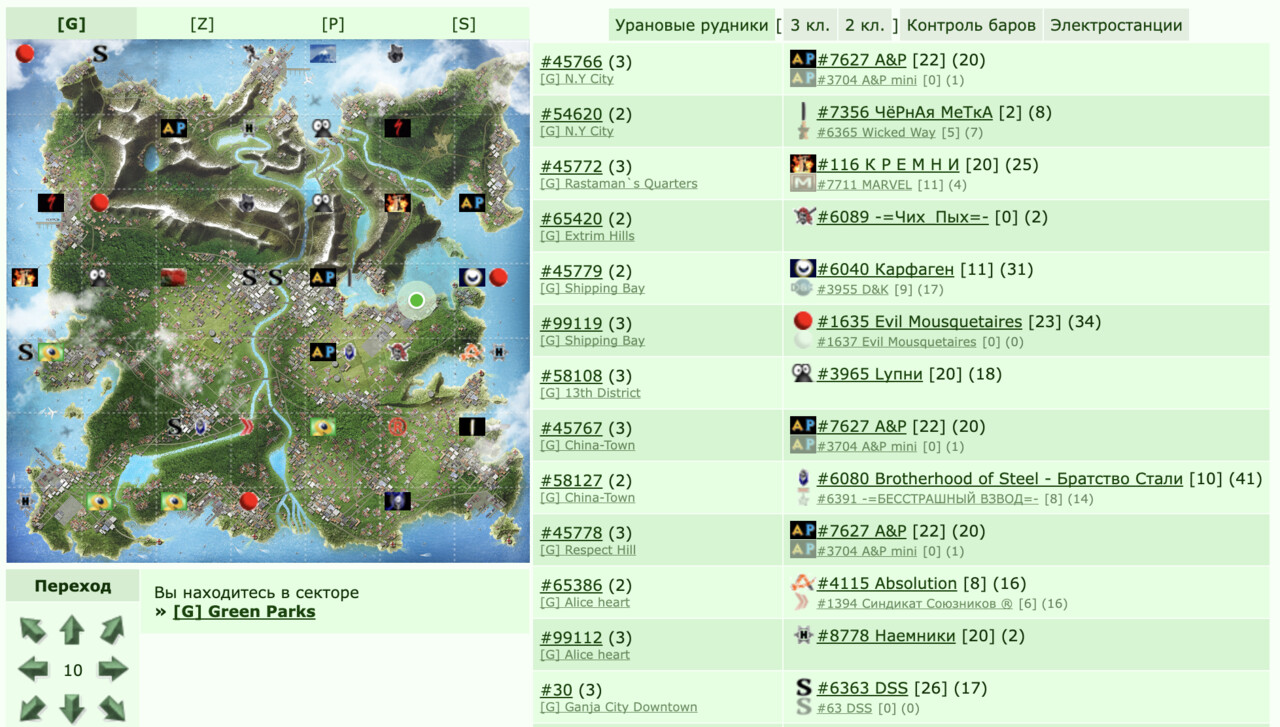This screenshot has height=727, width=1280.
Task: Click the red spiral icon on the map
Action: tap(398, 427)
